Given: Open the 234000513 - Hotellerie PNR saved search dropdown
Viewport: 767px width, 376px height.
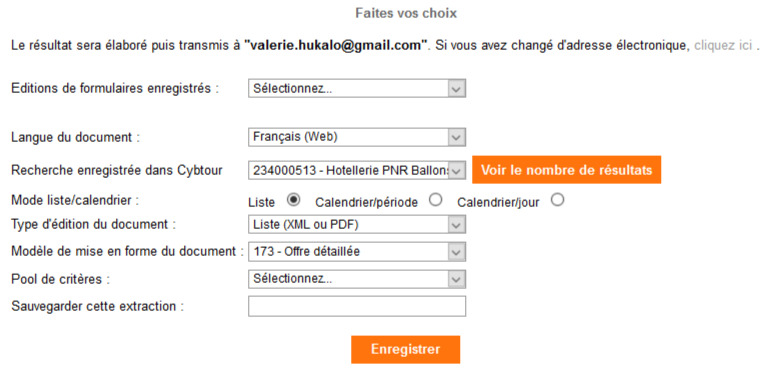Looking at the screenshot, I should pyautogui.click(x=357, y=171).
